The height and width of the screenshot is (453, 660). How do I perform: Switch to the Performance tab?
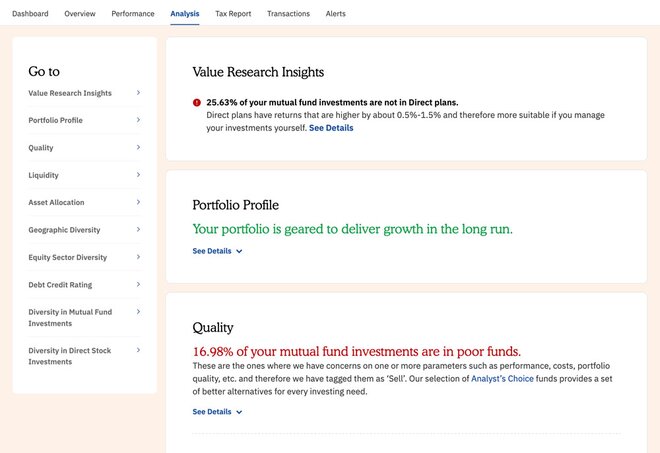pos(132,14)
